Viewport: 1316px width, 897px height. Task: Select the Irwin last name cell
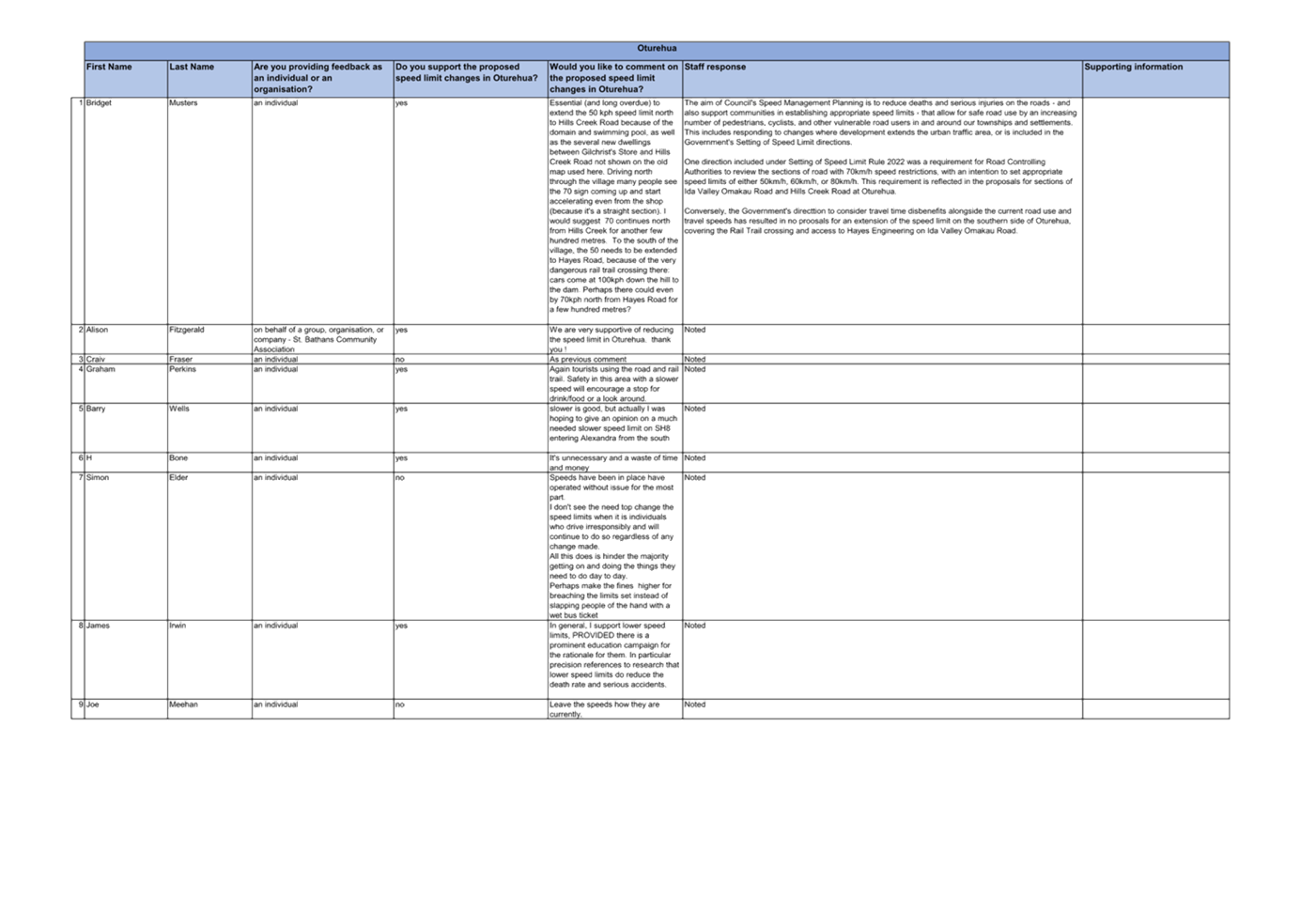[x=178, y=626]
